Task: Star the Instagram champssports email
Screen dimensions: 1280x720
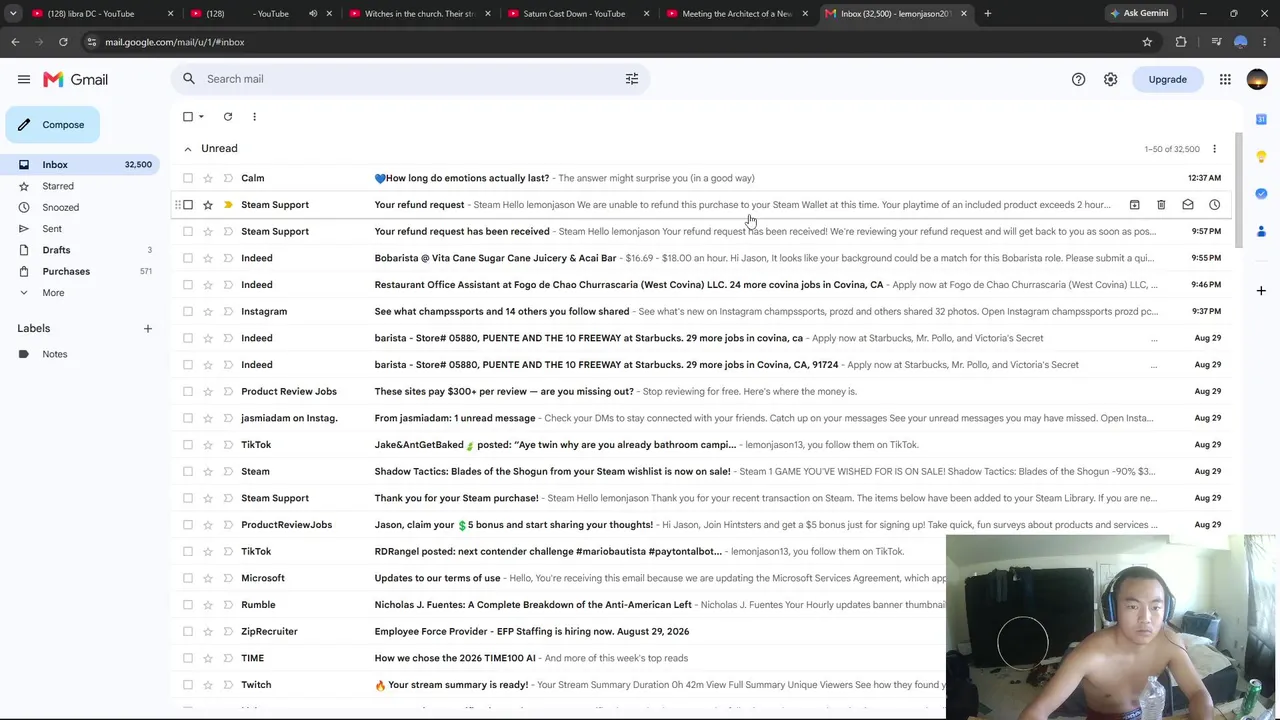Action: [208, 311]
